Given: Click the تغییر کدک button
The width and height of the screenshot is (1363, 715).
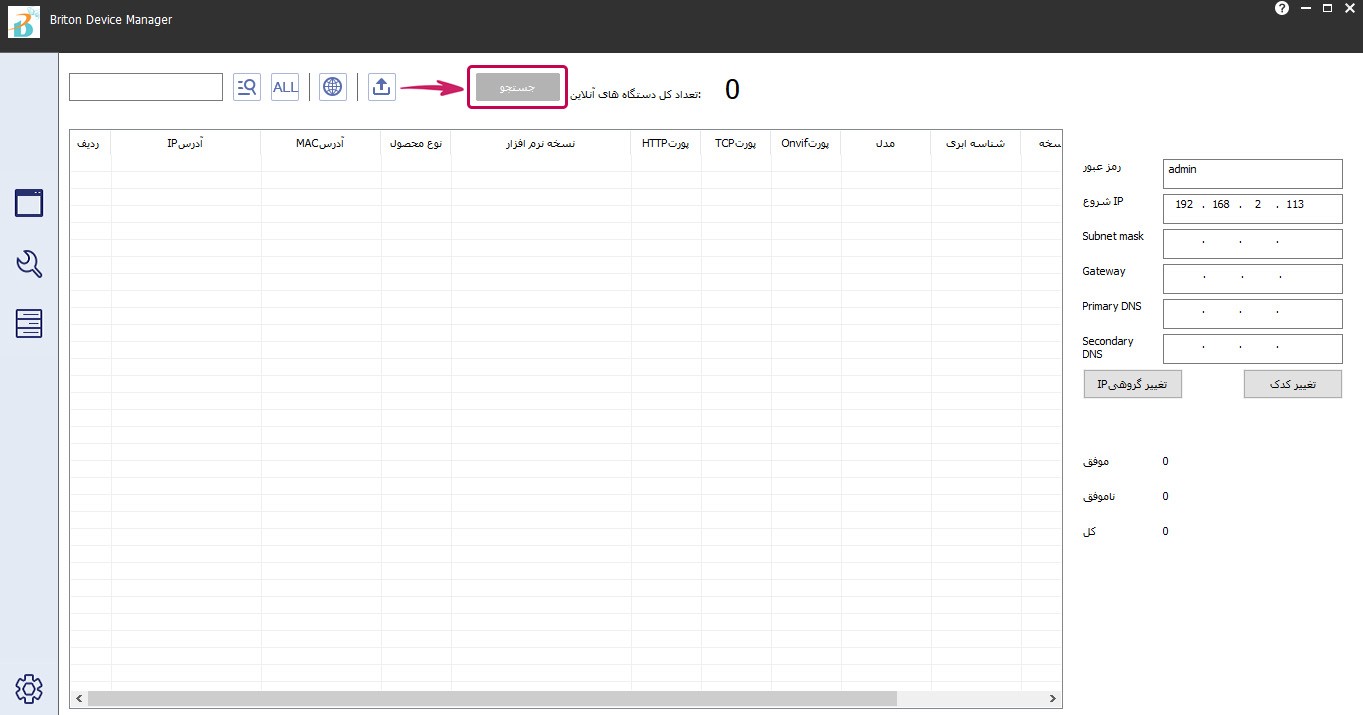Looking at the screenshot, I should click(1292, 384).
